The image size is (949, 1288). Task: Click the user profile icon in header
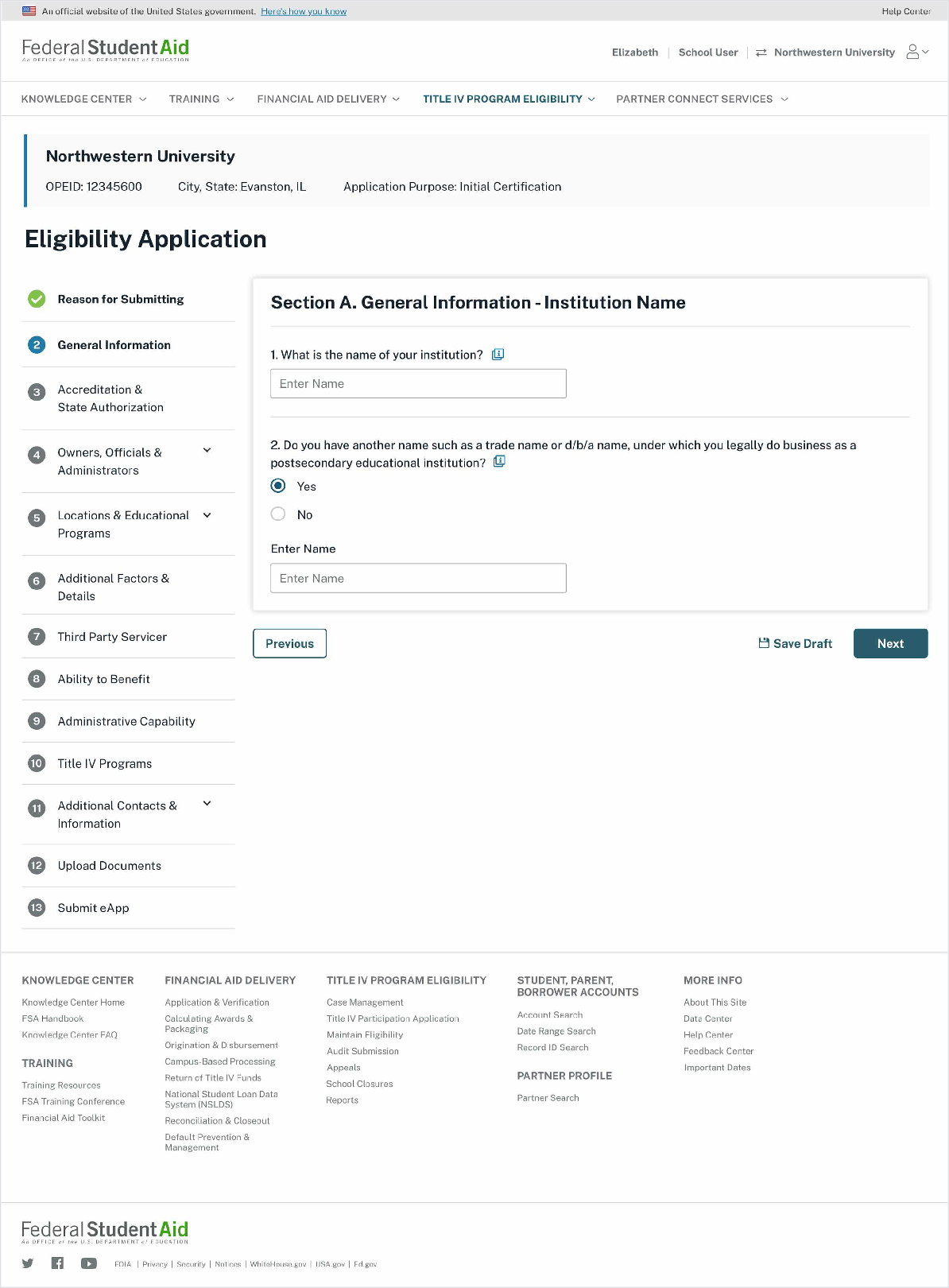[913, 52]
